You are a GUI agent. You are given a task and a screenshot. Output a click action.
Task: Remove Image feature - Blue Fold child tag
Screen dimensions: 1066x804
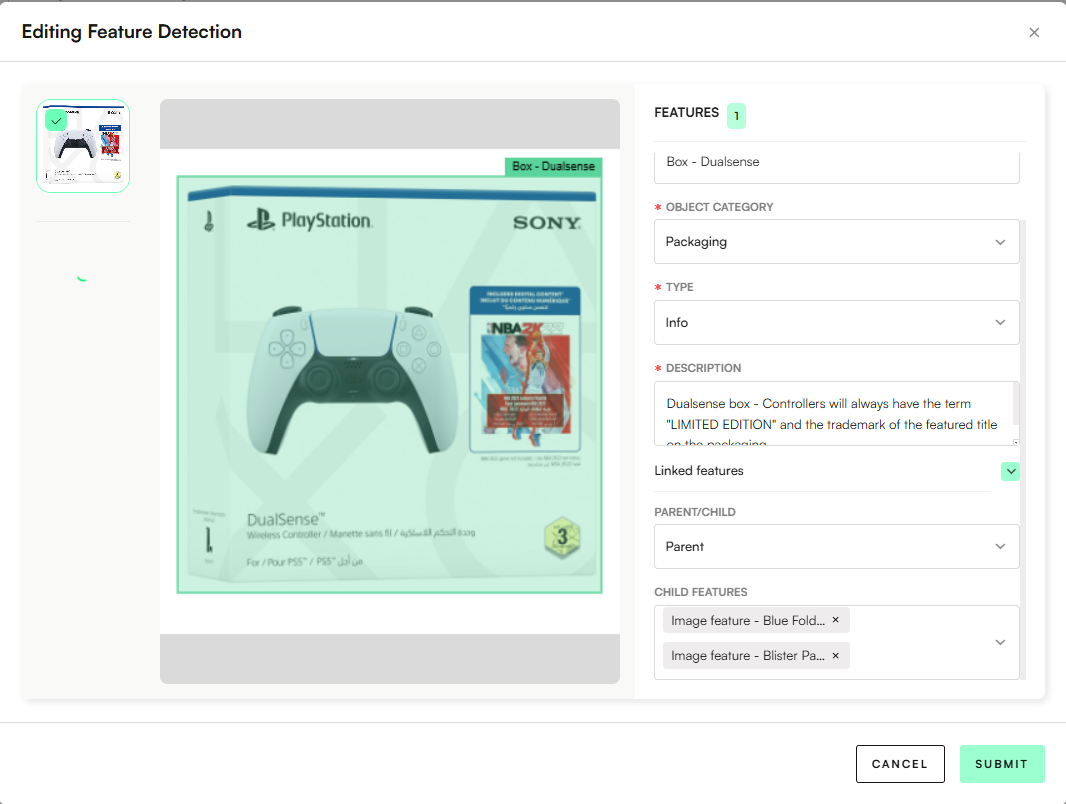(x=836, y=620)
